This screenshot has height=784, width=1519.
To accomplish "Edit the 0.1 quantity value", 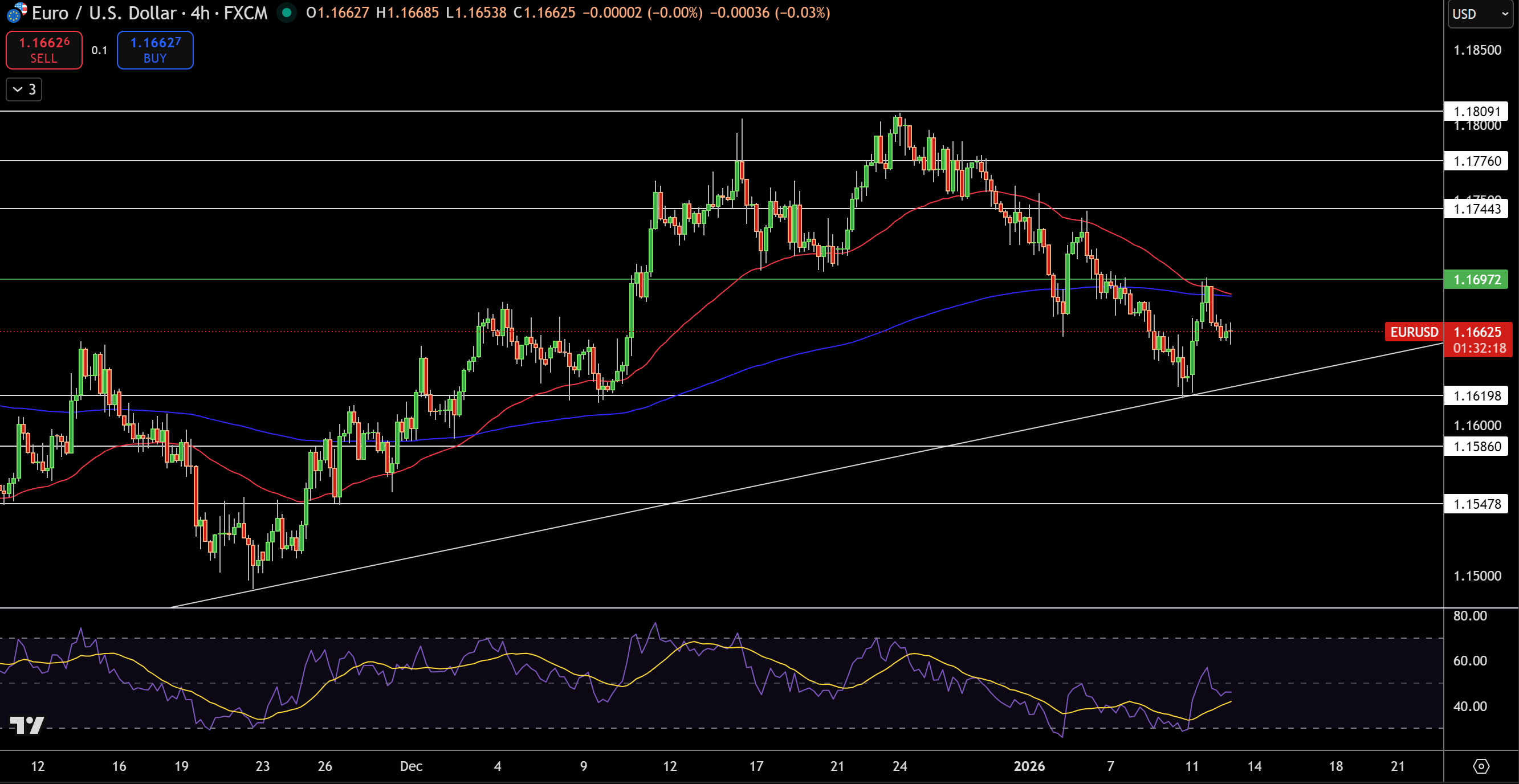I will [100, 50].
